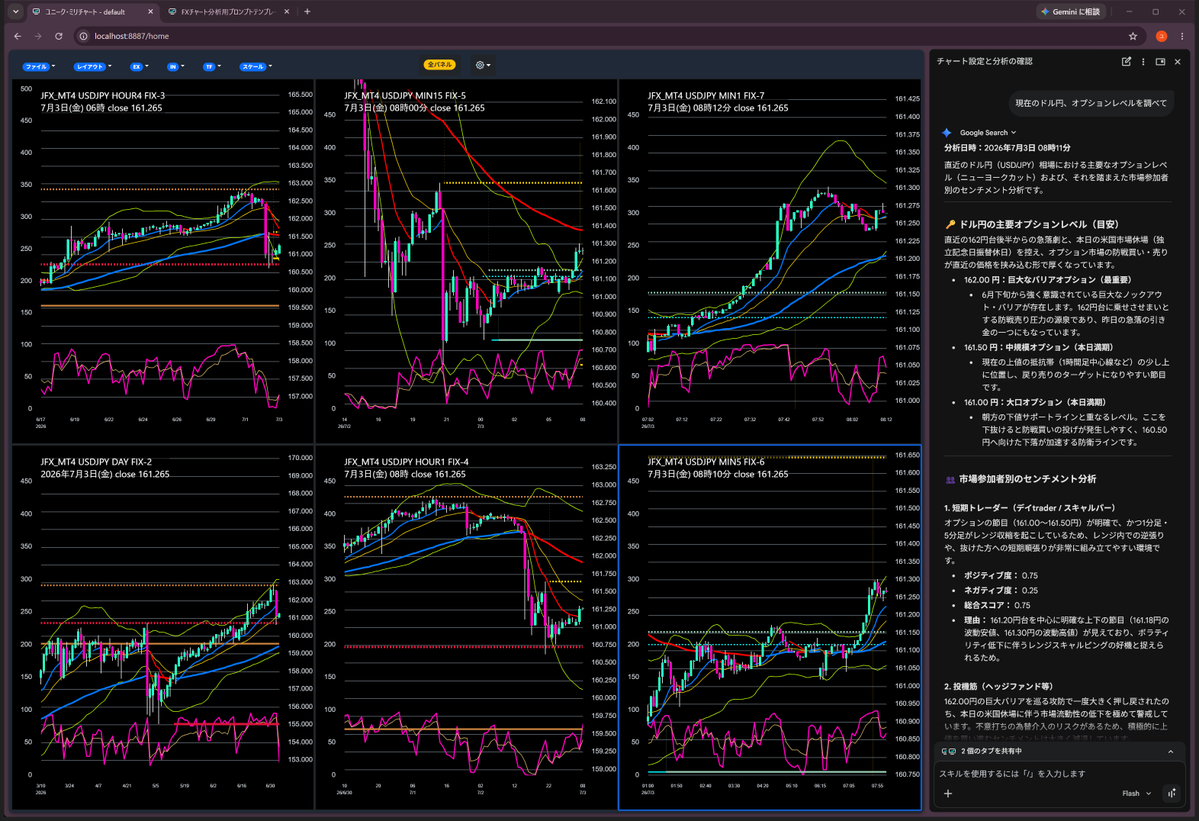Open the tab search dropdown arrow

pyautogui.click(x=15, y=11)
